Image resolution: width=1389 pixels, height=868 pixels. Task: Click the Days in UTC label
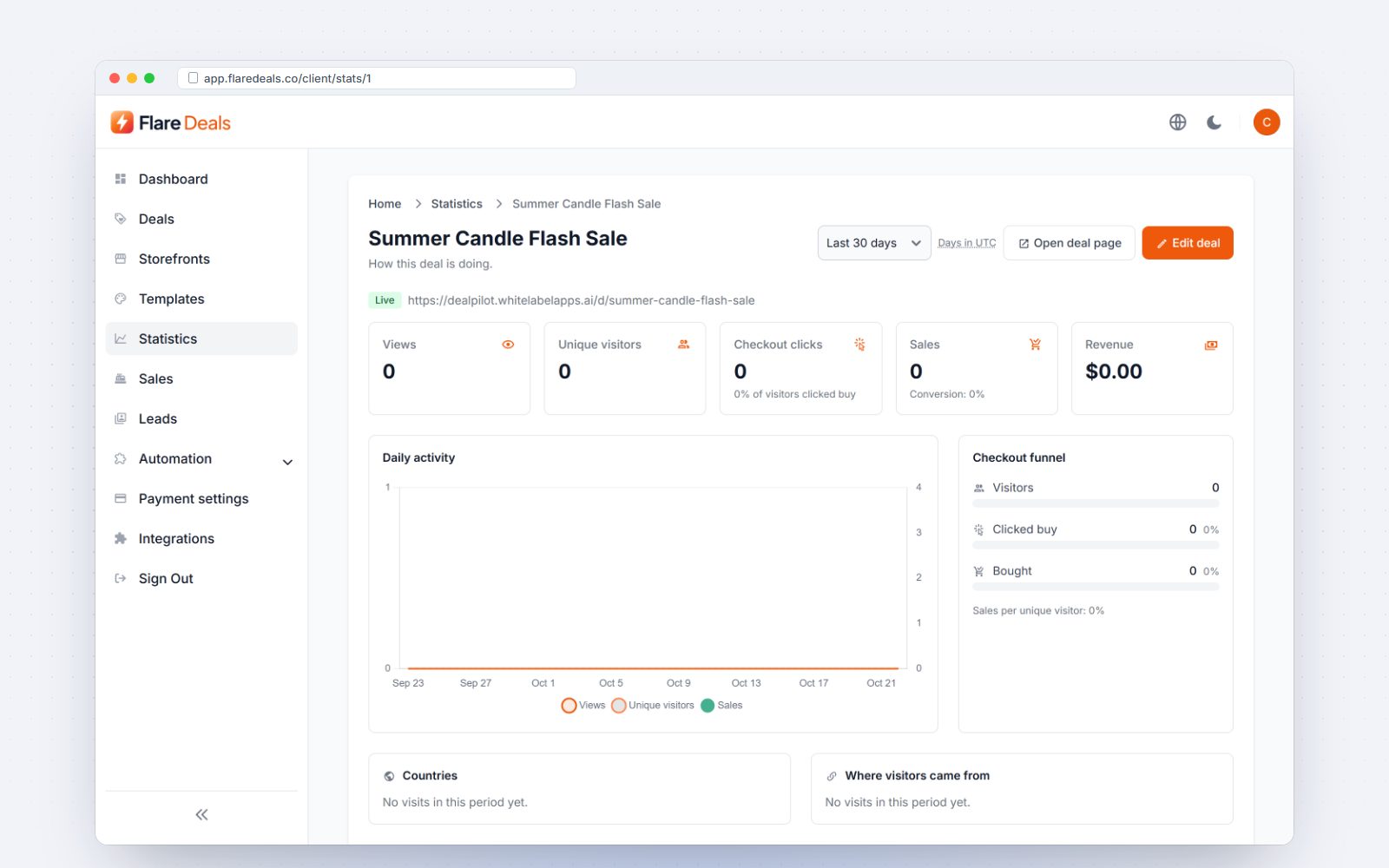(x=967, y=243)
